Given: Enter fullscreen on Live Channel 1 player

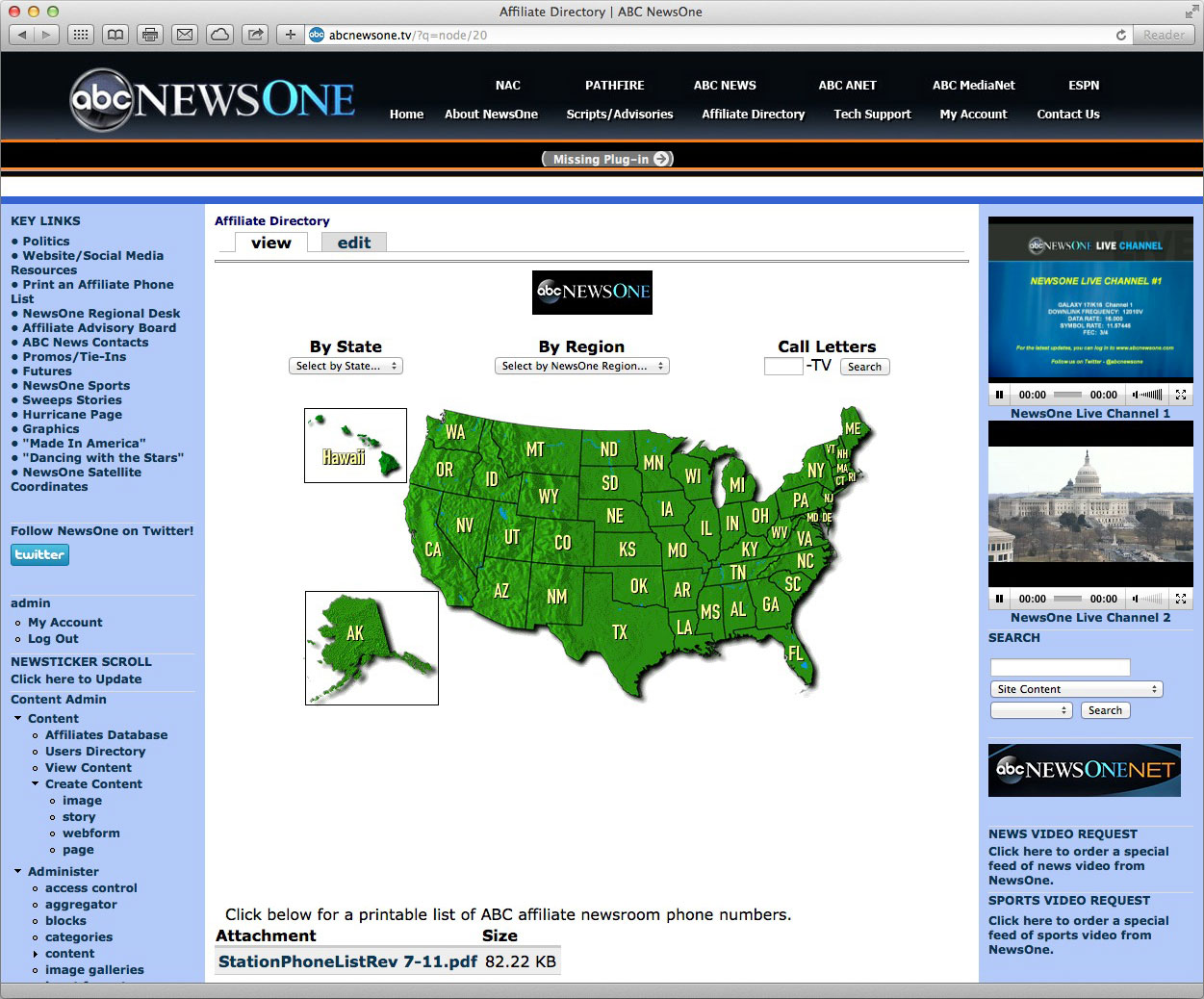Looking at the screenshot, I should tap(1180, 395).
